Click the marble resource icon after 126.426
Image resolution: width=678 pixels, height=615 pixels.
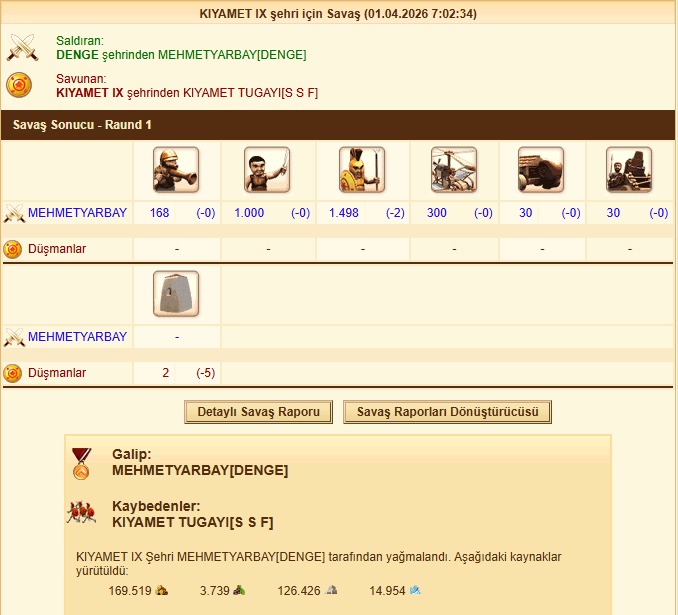click(x=331, y=590)
